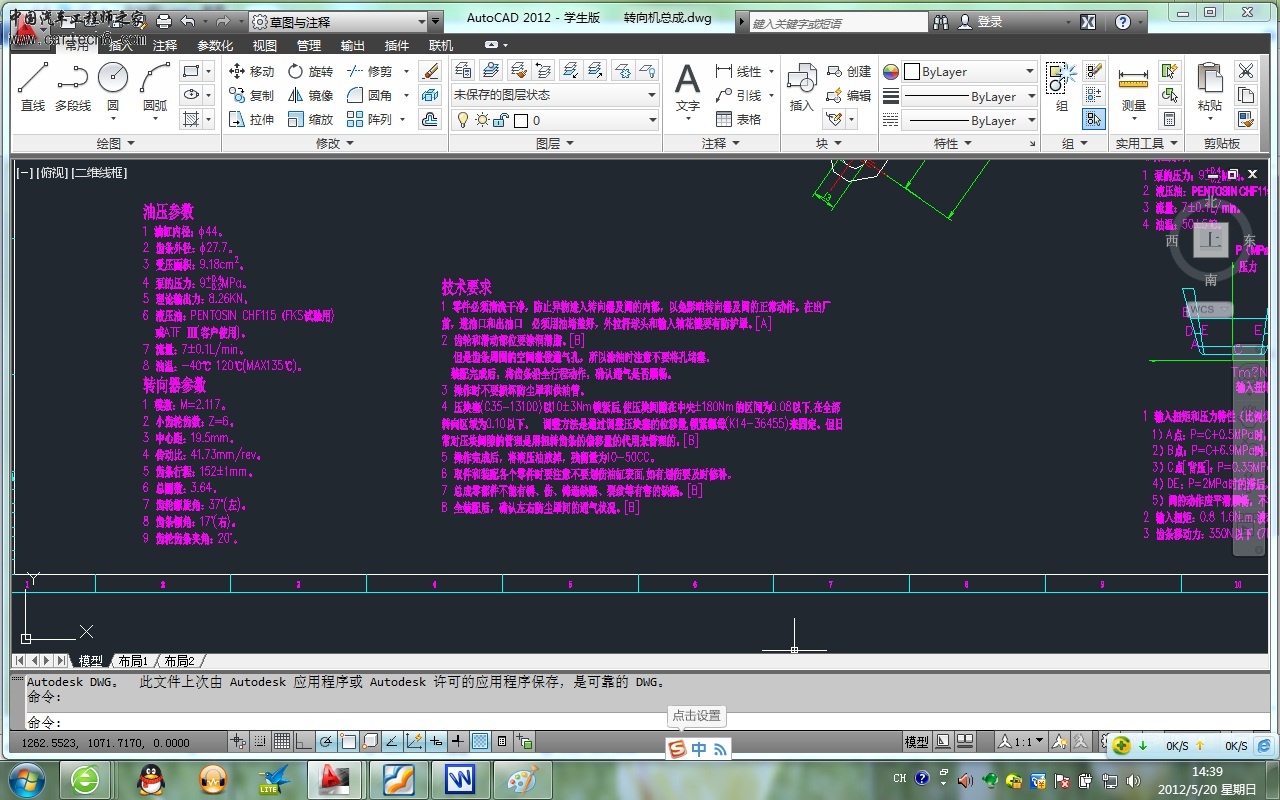This screenshot has height=800, width=1280.
Task: Open the ByLayer lineweight dropdown
Action: click(969, 96)
